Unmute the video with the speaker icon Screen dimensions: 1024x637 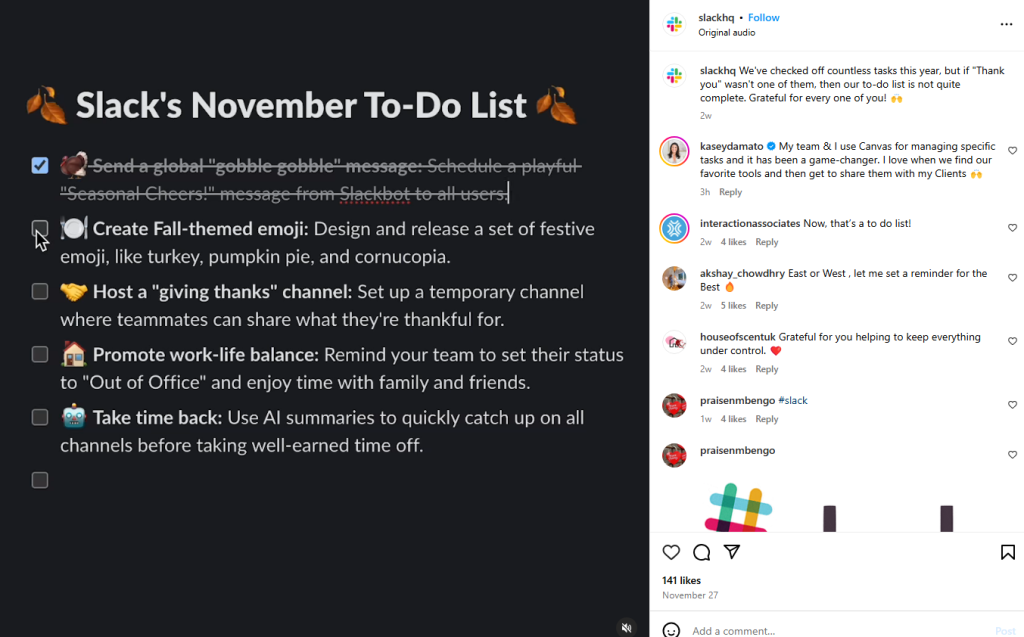pyautogui.click(x=627, y=627)
